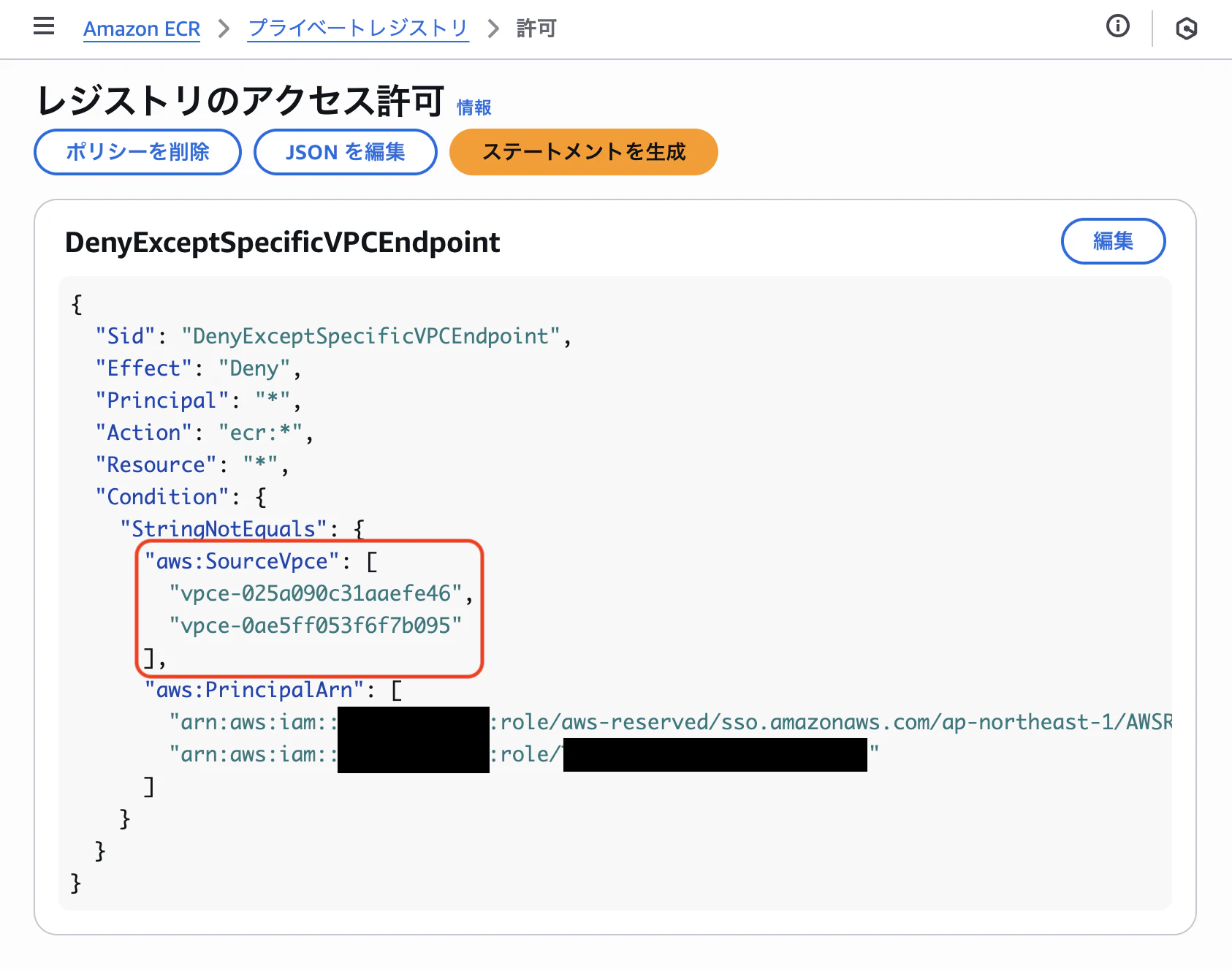Click the "aws:PrincipalArn" key
The height and width of the screenshot is (969, 1232).
[254, 690]
